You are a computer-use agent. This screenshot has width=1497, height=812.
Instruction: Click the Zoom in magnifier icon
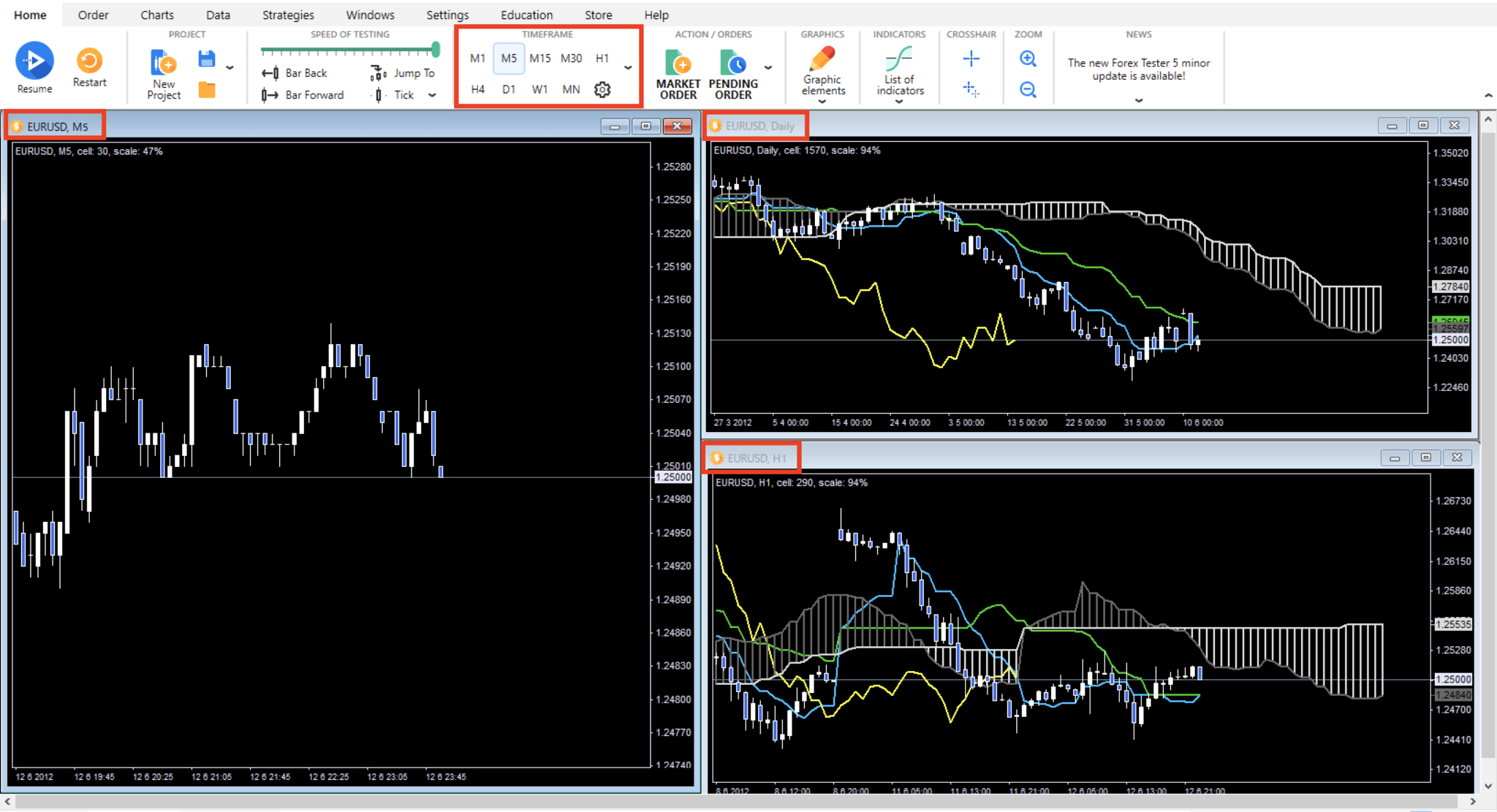click(x=1028, y=58)
